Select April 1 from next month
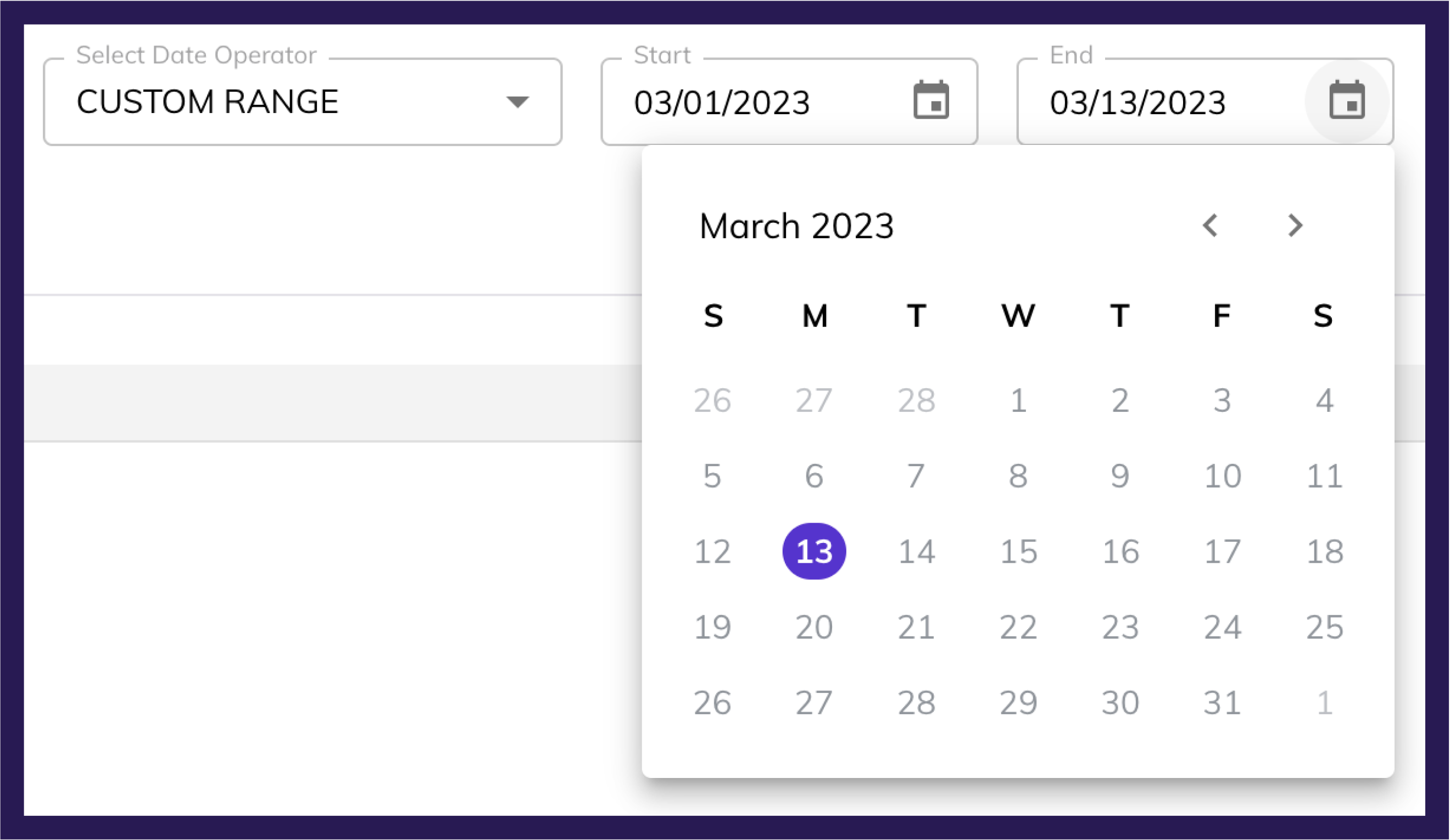 point(1324,703)
